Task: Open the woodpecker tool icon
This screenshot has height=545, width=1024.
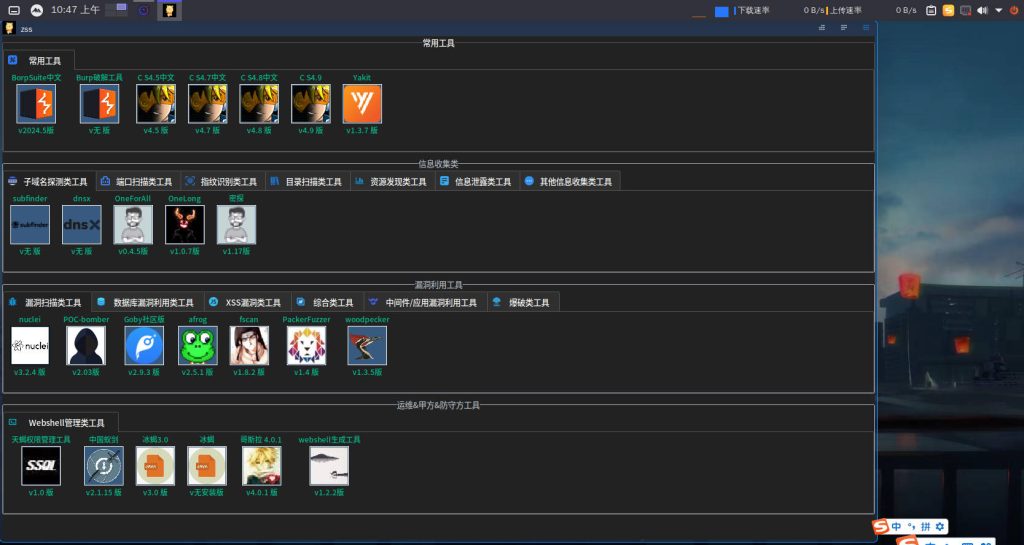Action: 367,345
